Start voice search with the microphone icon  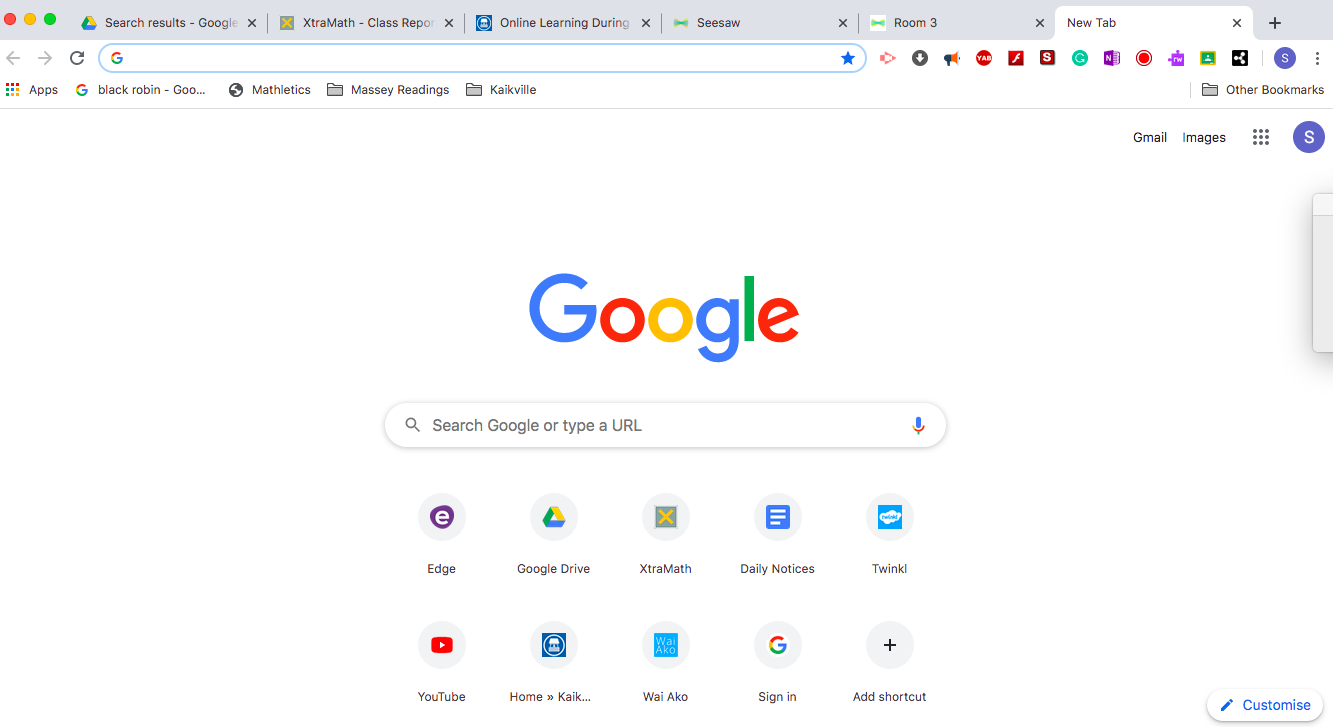pyautogui.click(x=918, y=425)
